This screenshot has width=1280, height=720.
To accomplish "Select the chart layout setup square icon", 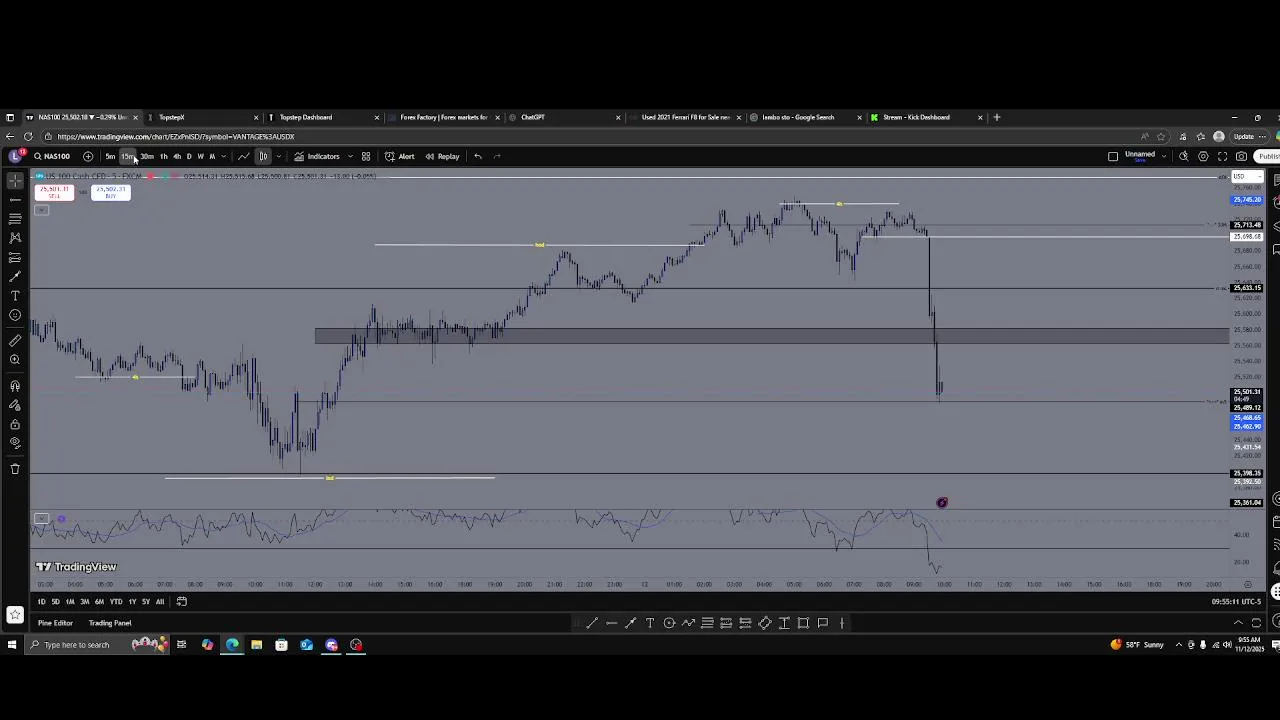I will click(x=1113, y=156).
